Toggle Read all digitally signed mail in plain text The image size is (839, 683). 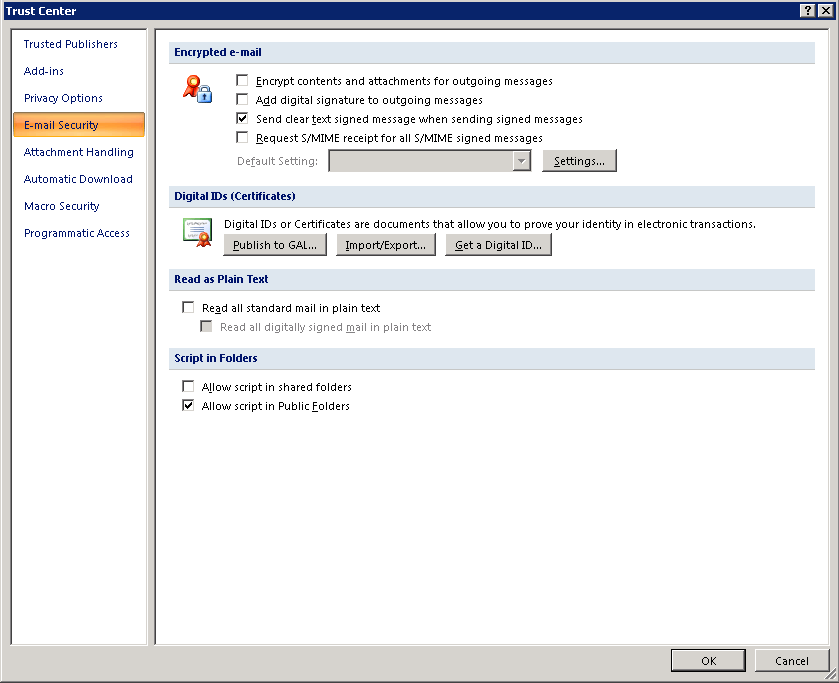tap(206, 327)
